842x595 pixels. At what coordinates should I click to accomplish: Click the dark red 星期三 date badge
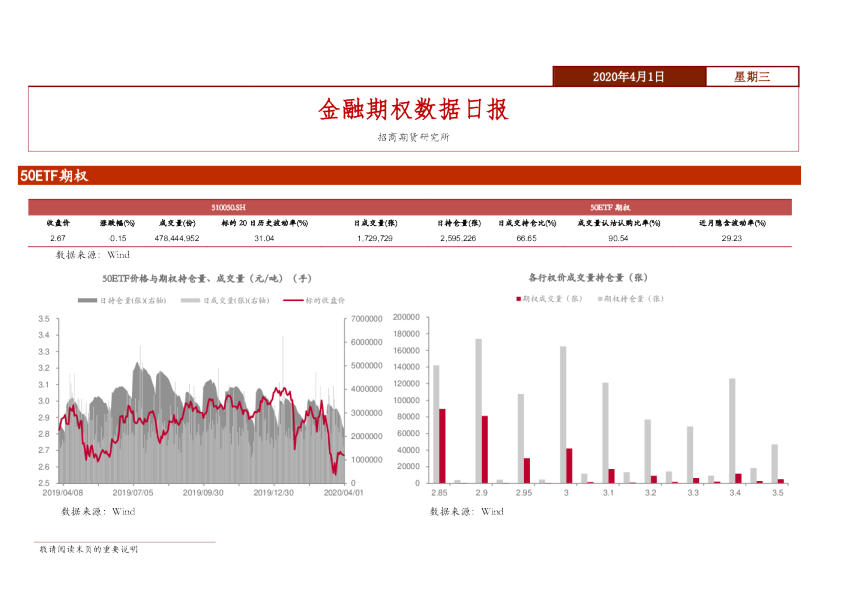tap(752, 75)
